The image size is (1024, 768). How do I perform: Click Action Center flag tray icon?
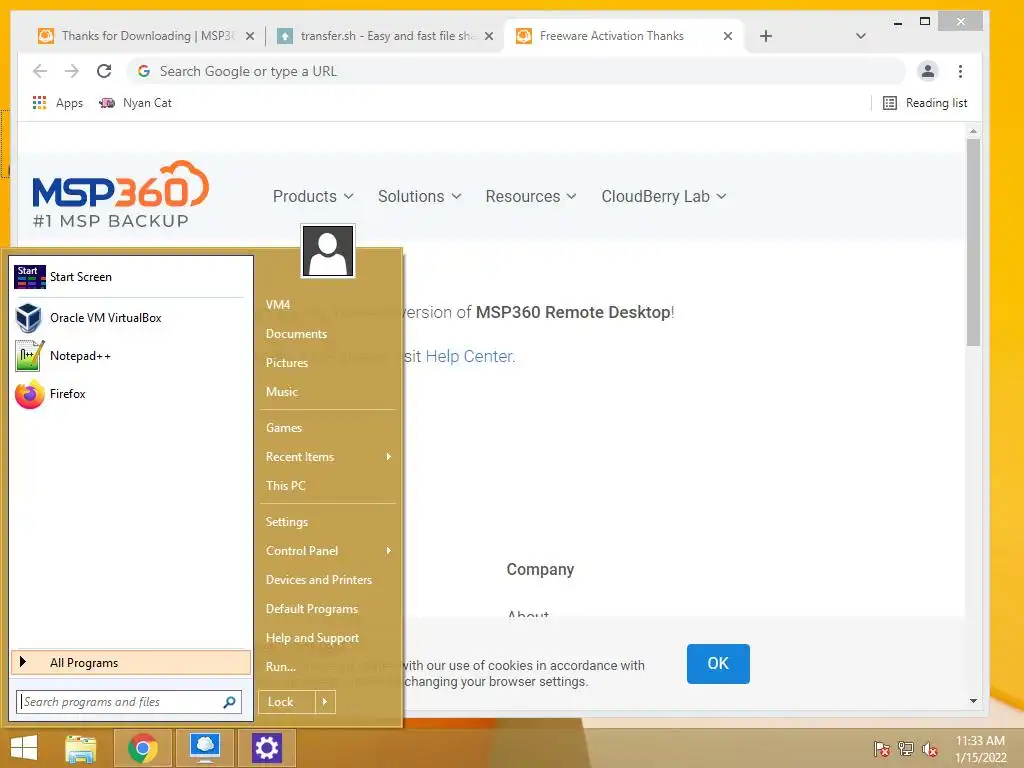[x=882, y=749]
